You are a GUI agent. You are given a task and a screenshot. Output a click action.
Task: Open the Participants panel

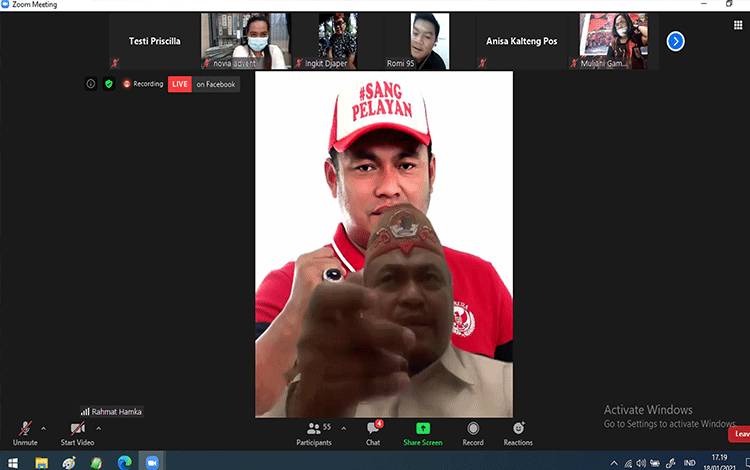click(x=314, y=434)
